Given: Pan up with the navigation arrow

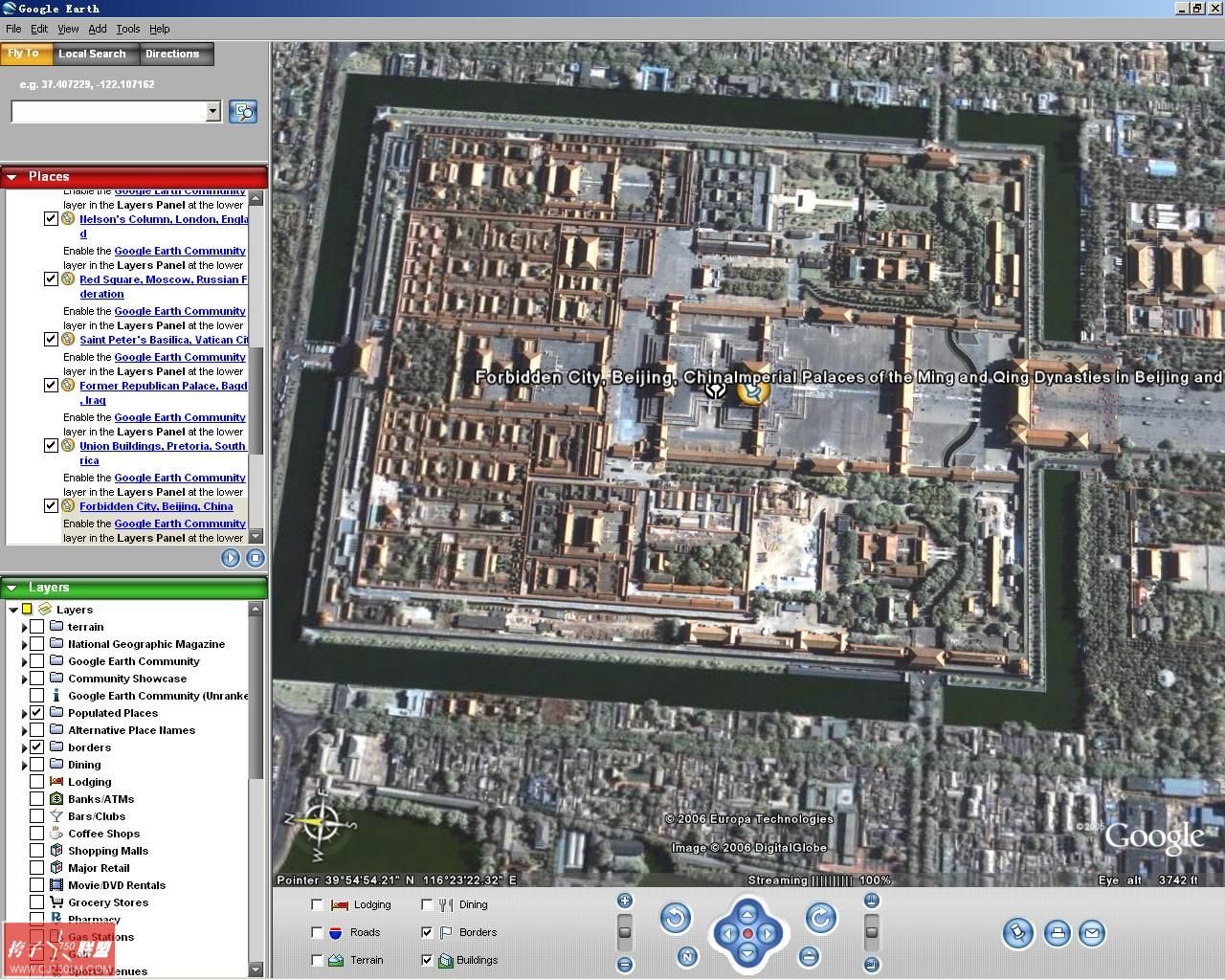Looking at the screenshot, I should click(x=747, y=914).
